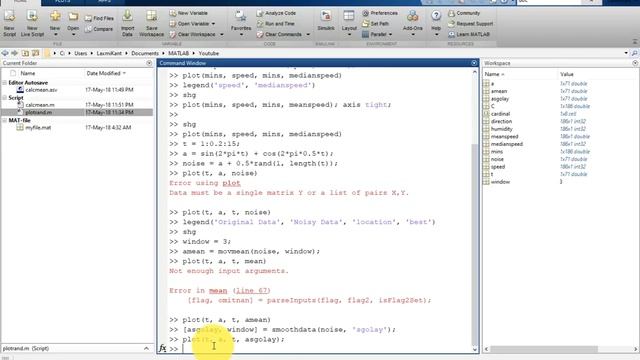Screen dimensions: 640x360
Task: Open the Clear Workspace dropdown arrow
Action: coord(222,35)
